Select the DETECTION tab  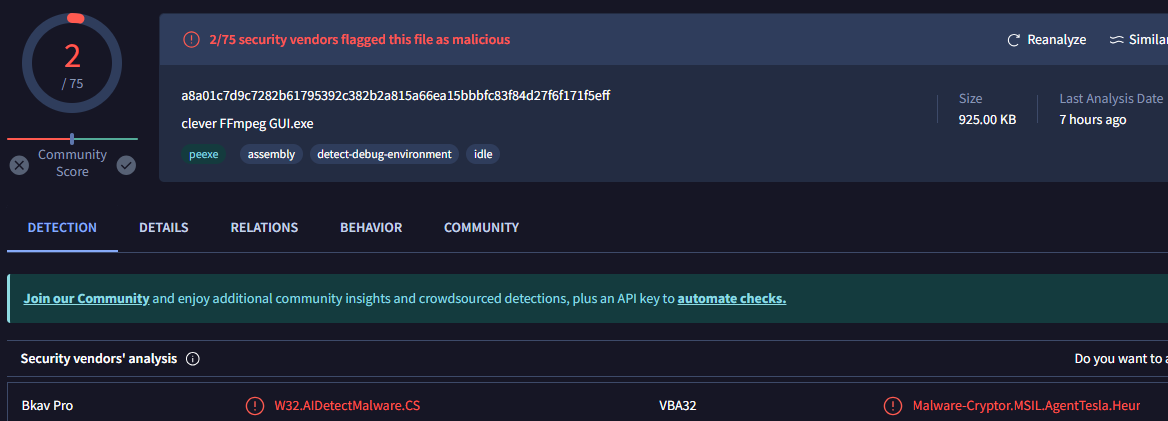tap(62, 228)
